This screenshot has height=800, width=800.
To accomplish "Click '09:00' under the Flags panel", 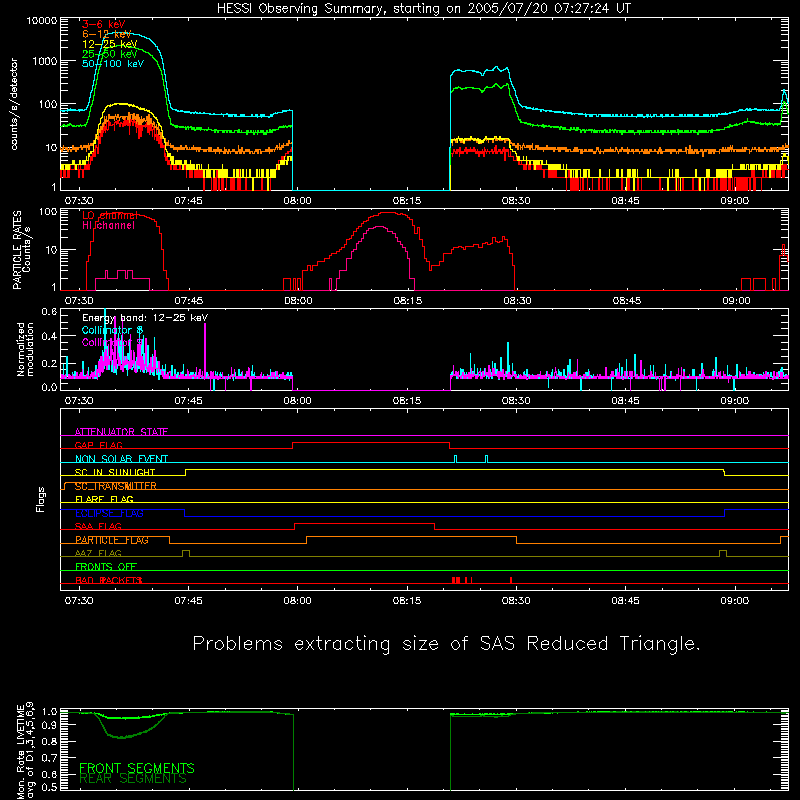I will pyautogui.click(x=734, y=601).
